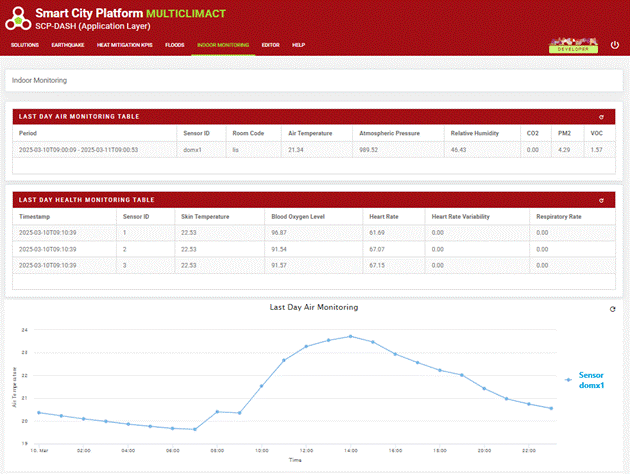Screen dimensions: 630x474
Task: Open the Editor menu item
Action: [x=270, y=45]
